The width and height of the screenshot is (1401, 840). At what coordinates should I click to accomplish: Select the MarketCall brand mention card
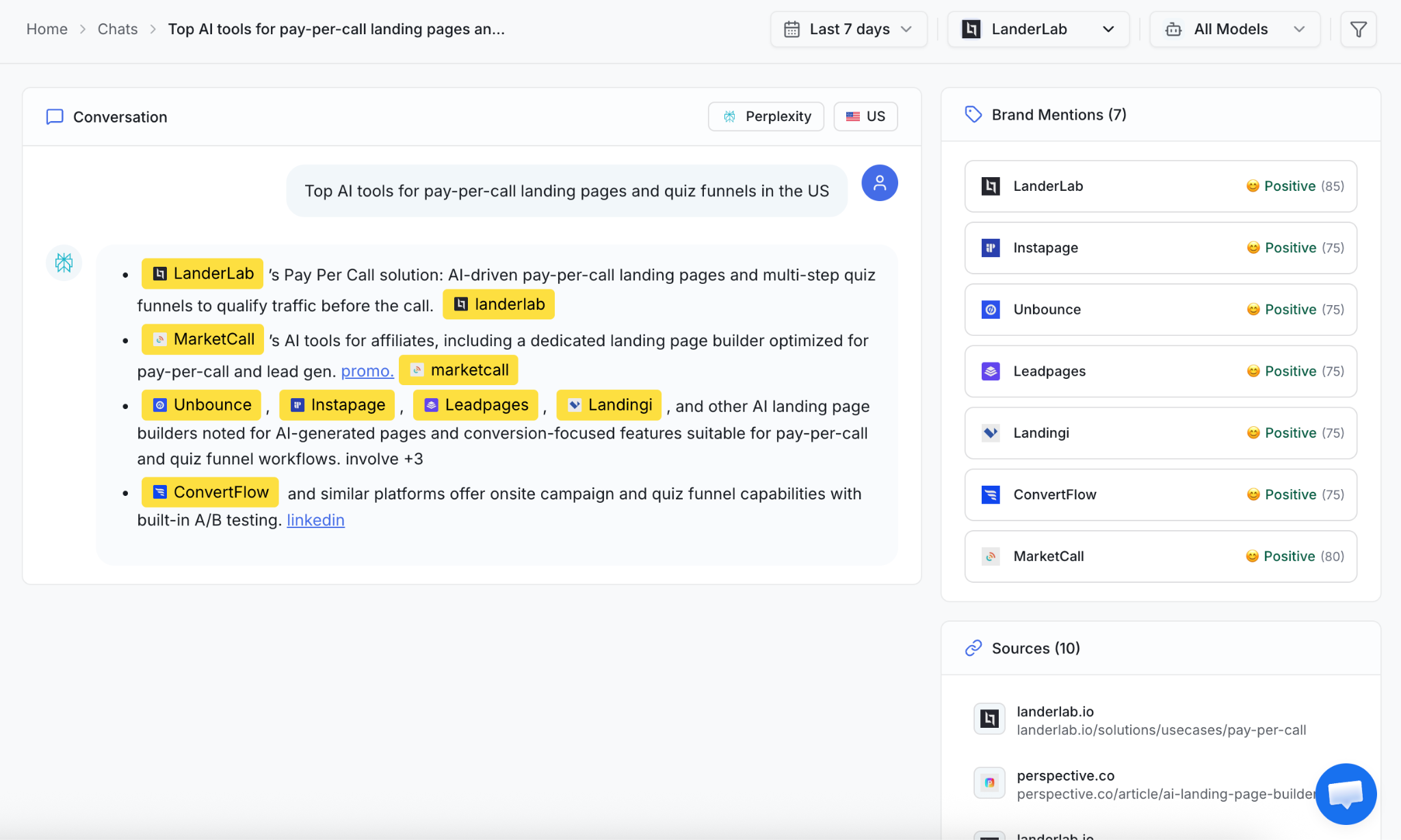click(x=1160, y=556)
